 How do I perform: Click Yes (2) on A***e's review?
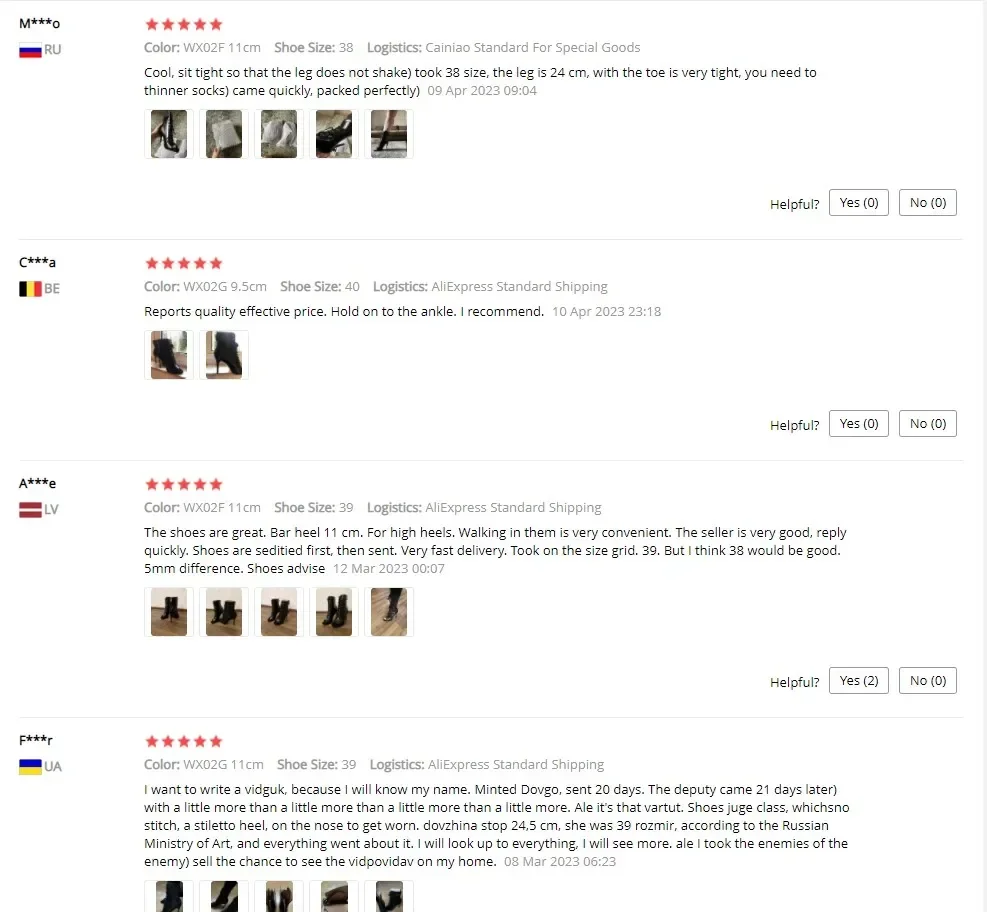pos(859,680)
